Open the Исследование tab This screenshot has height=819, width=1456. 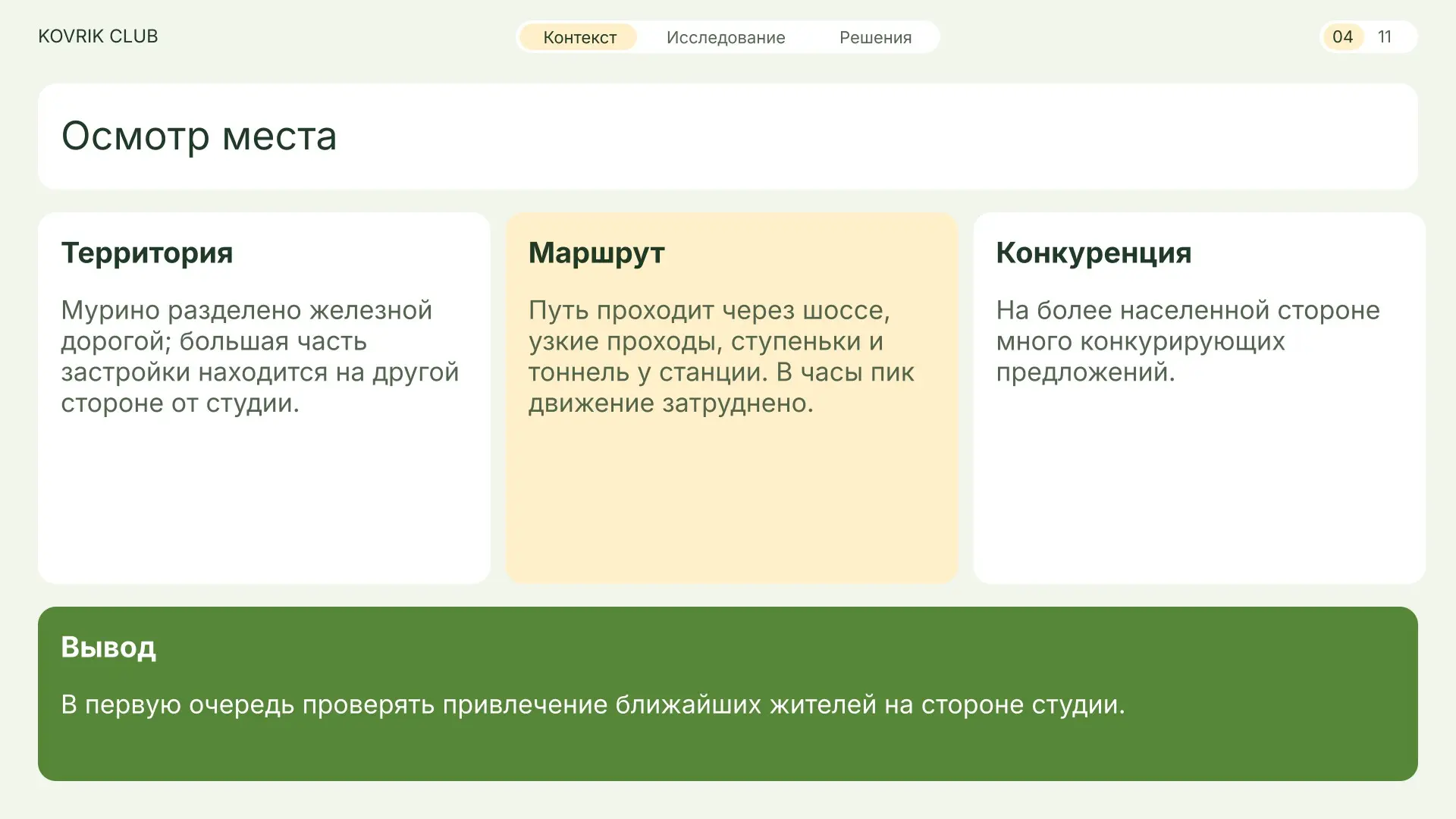(726, 37)
